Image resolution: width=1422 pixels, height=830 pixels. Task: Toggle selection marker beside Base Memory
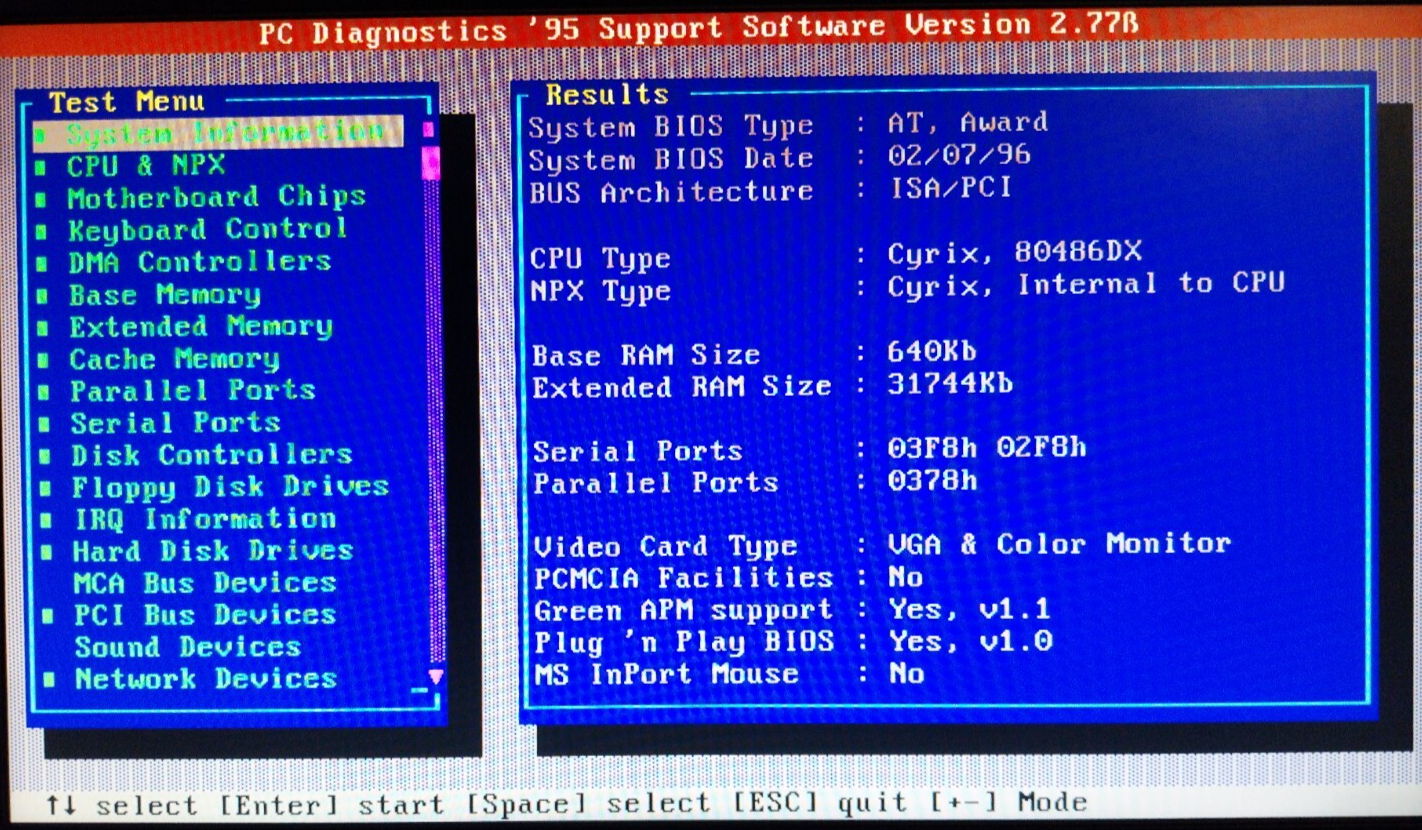42,297
